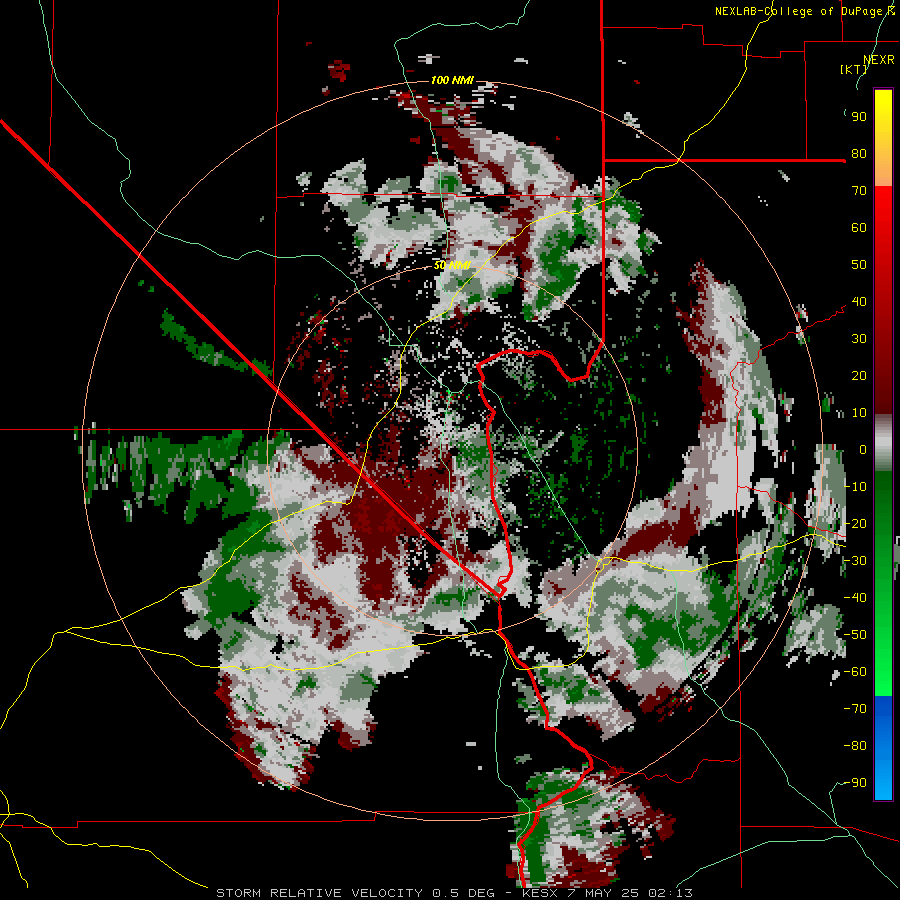Select the 0 value on velocity scale
The height and width of the screenshot is (900, 900).
[x=863, y=450]
